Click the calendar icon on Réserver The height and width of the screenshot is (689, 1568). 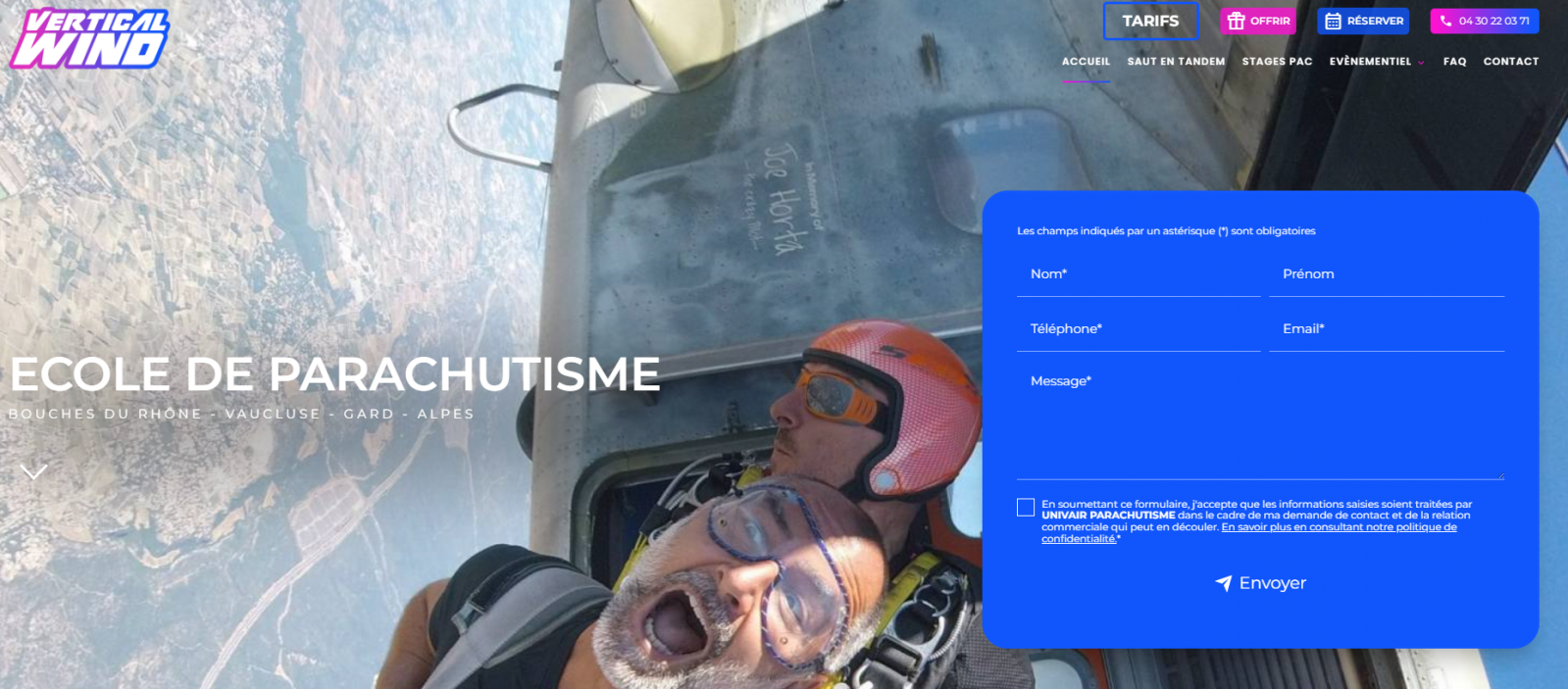pos(1333,21)
